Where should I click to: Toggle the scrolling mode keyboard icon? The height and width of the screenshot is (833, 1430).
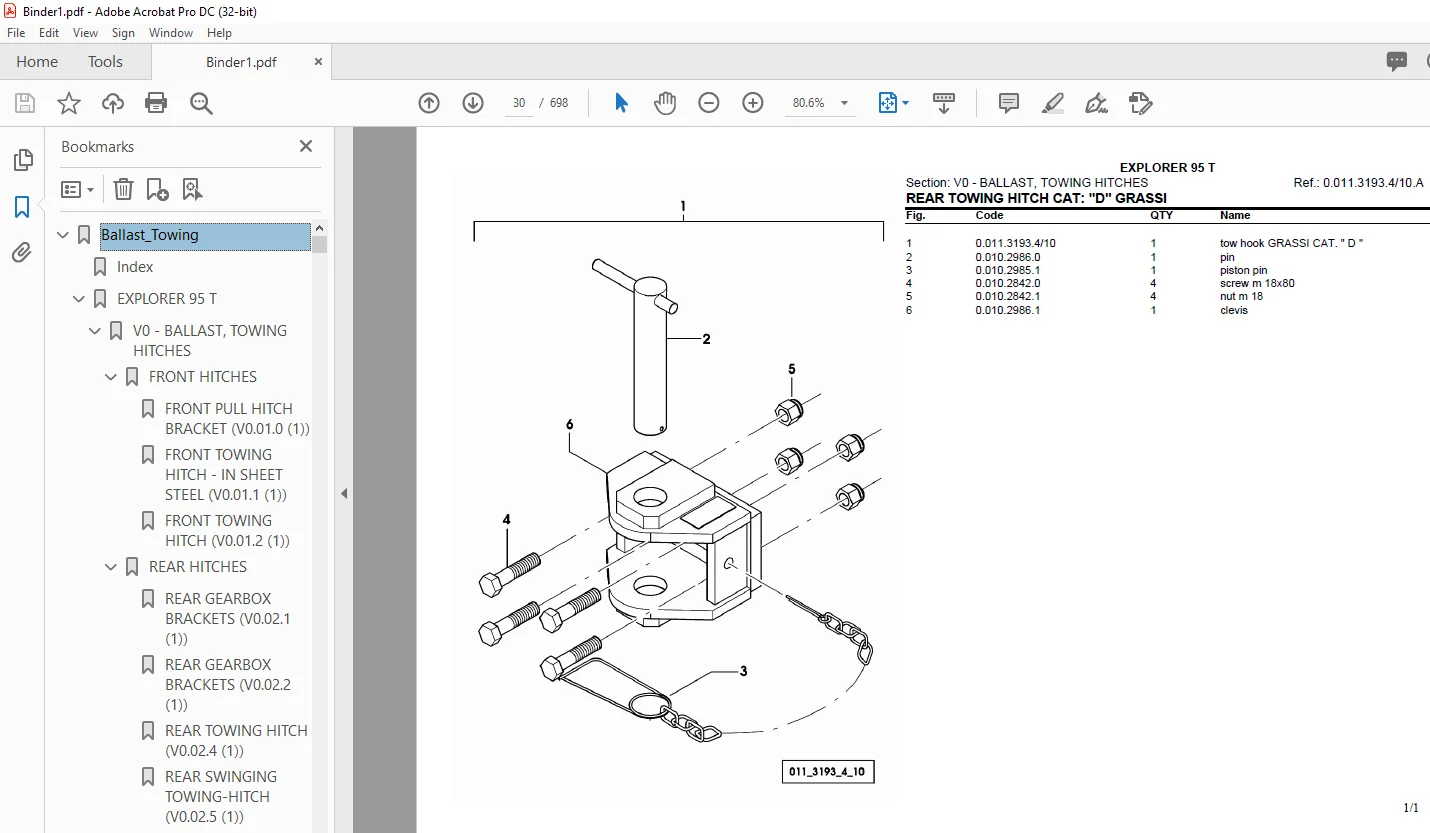point(944,103)
